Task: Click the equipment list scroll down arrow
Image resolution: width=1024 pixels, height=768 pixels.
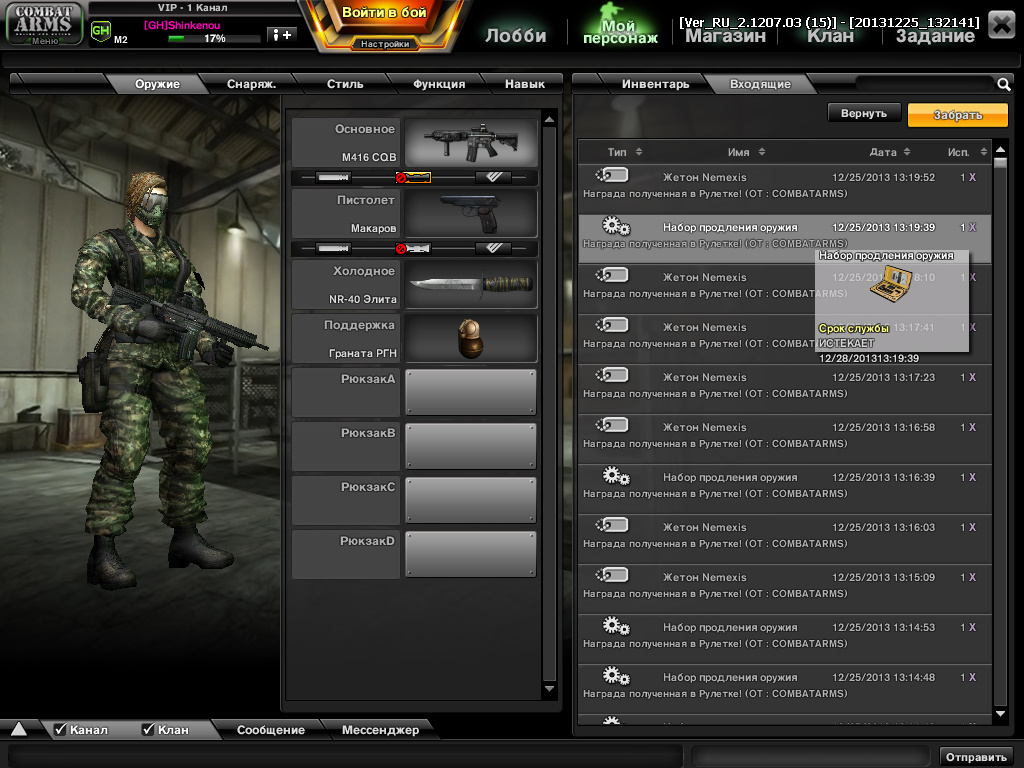Action: [549, 689]
